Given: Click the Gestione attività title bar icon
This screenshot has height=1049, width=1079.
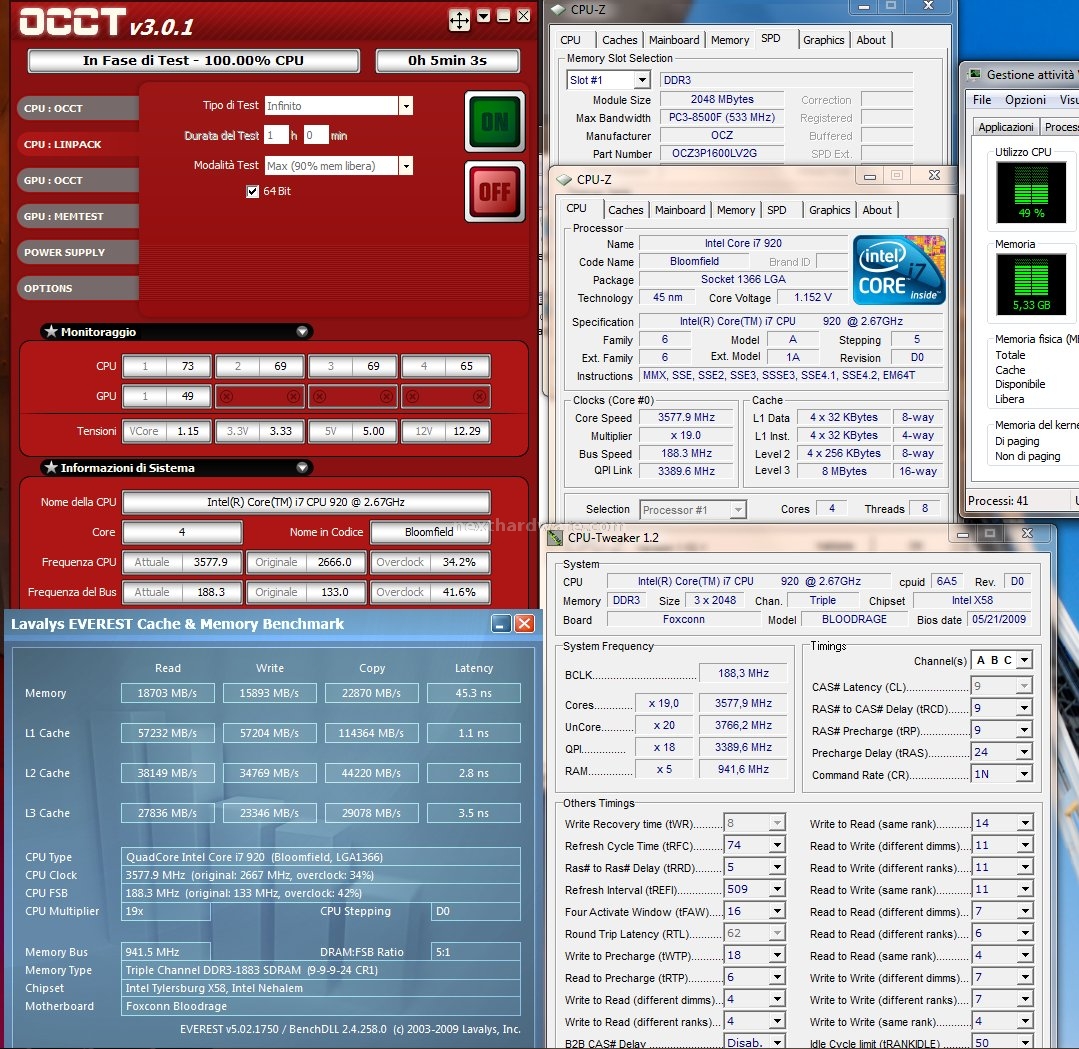Looking at the screenshot, I should pyautogui.click(x=974, y=74).
